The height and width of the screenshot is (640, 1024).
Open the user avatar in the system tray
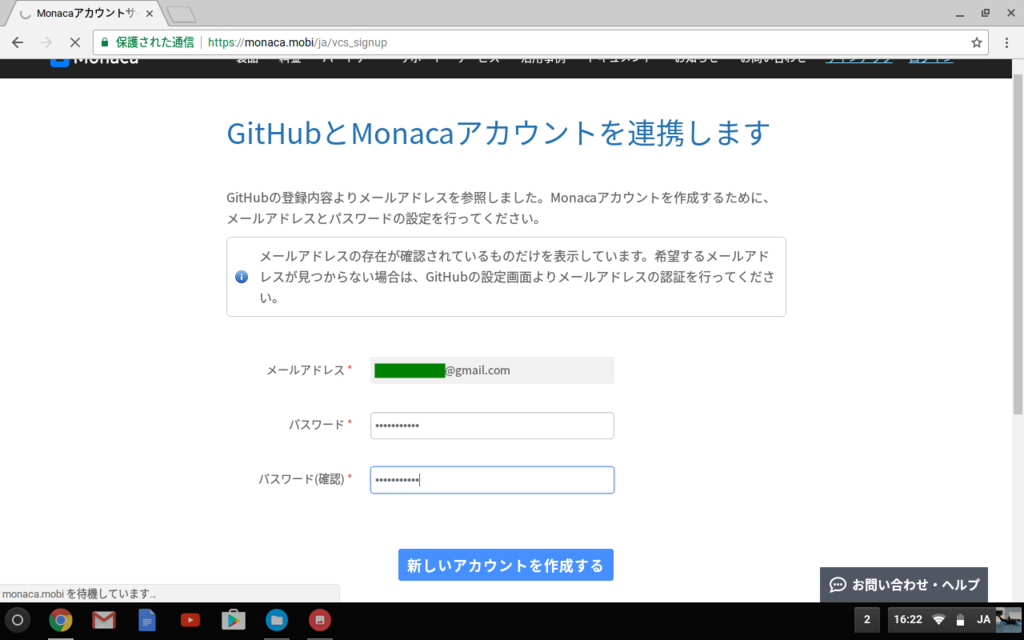[1008, 620]
